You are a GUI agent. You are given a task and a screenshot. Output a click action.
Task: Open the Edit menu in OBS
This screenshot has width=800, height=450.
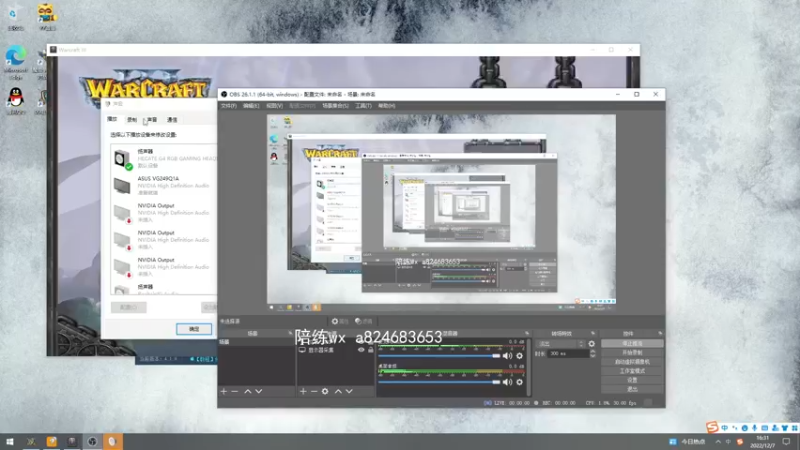[251, 106]
